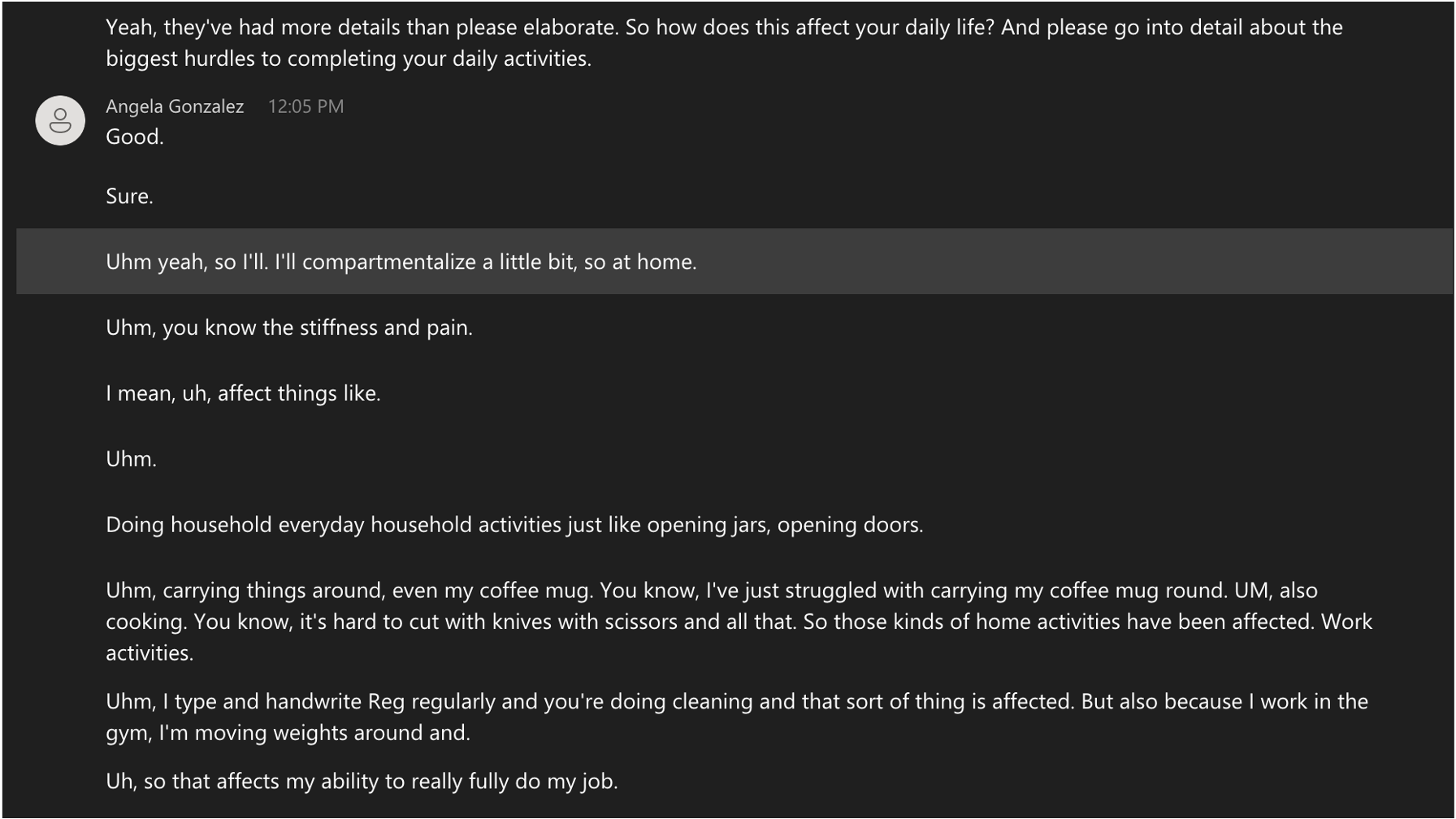Image resolution: width=1456 pixels, height=819 pixels.
Task: Select the 'opening jars, opening doors' line
Action: [x=514, y=525]
